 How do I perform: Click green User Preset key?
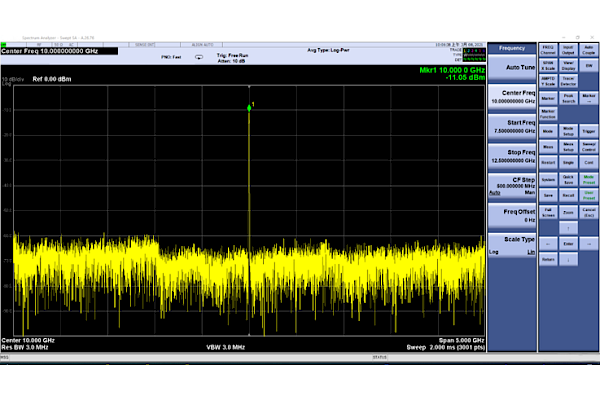589,195
